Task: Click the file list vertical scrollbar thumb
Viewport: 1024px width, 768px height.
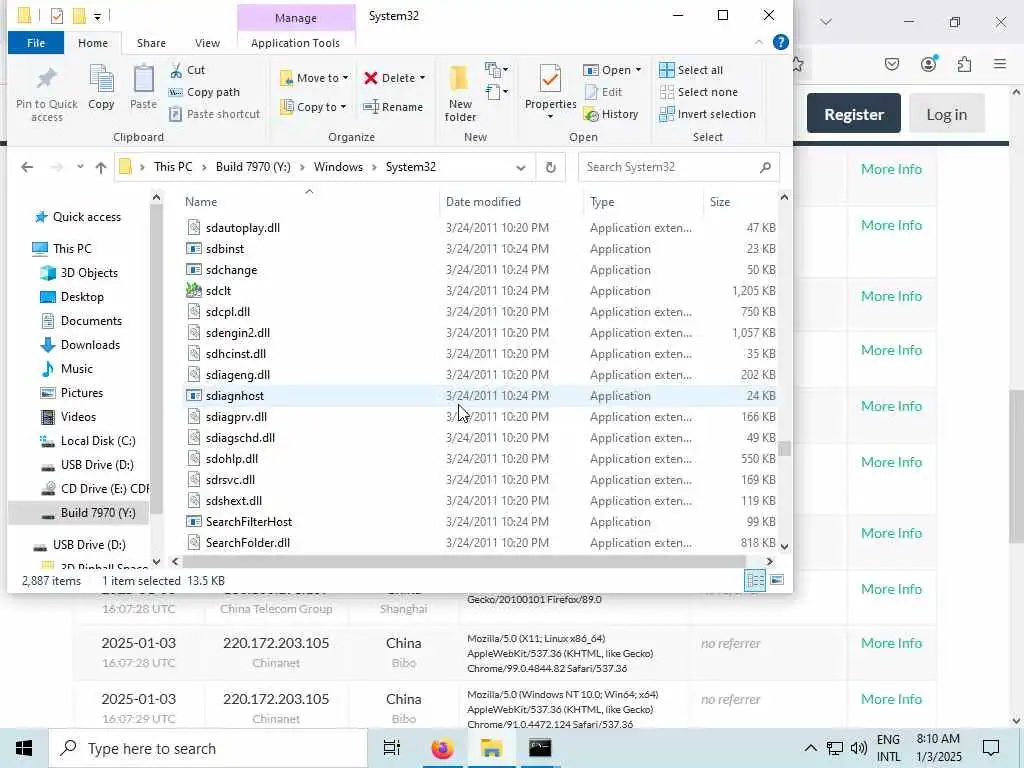Action: tap(784, 449)
